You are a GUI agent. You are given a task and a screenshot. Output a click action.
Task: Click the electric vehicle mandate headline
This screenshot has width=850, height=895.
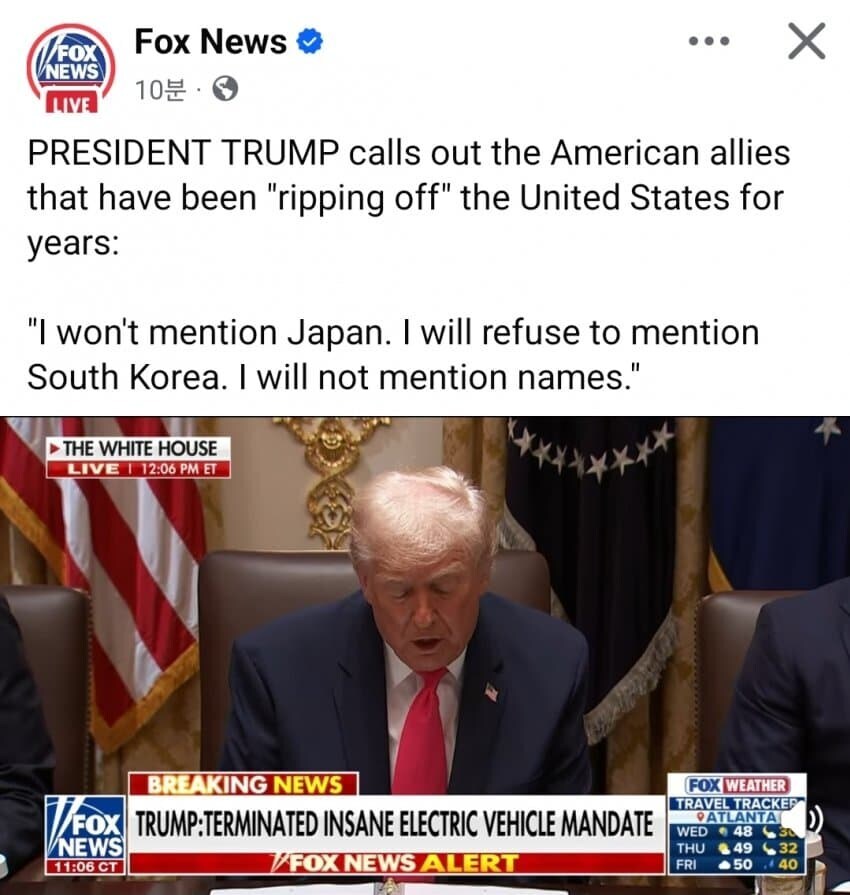394,825
